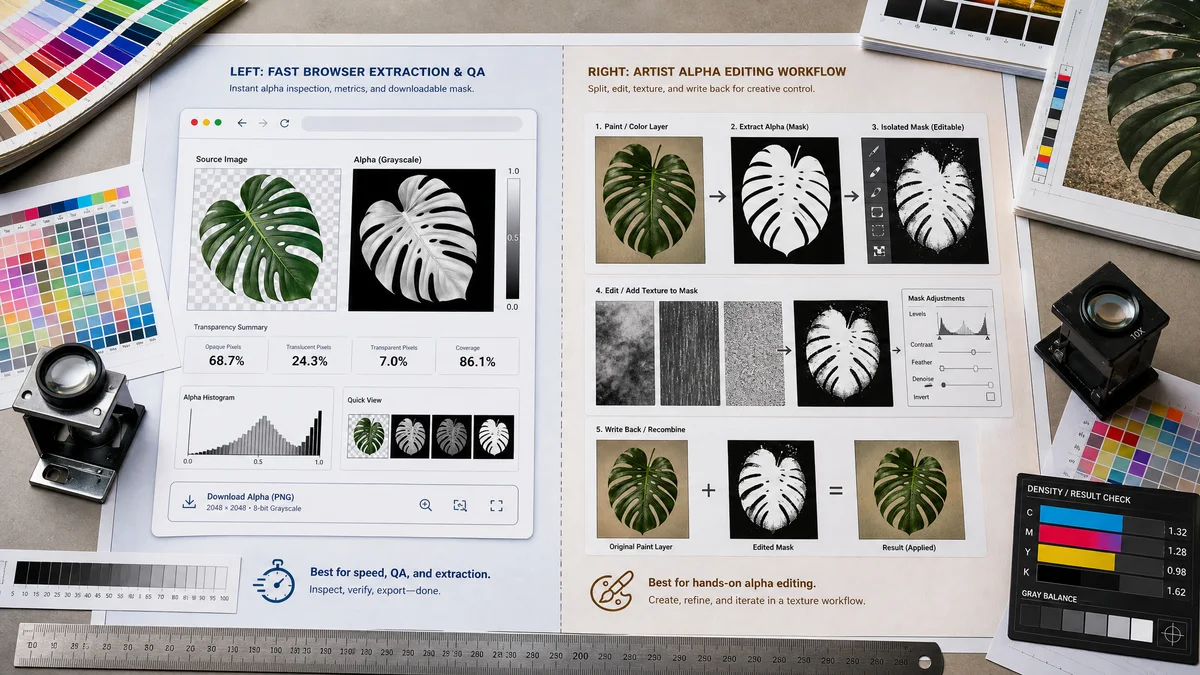
Task: Click the region-capture icon beside the magnifier
Action: [x=460, y=505]
